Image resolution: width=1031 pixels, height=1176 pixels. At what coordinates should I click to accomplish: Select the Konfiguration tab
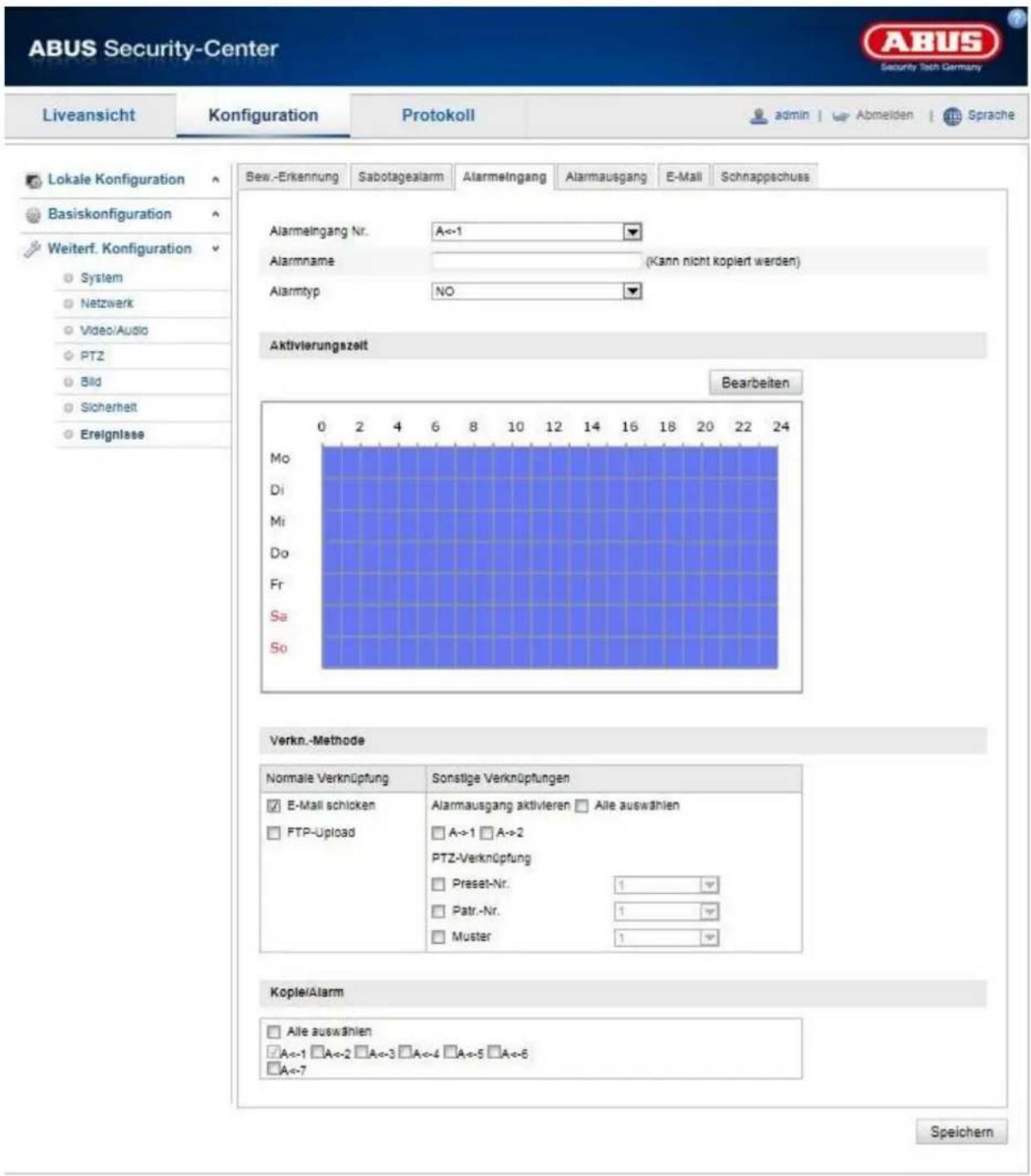pyautogui.click(x=263, y=115)
